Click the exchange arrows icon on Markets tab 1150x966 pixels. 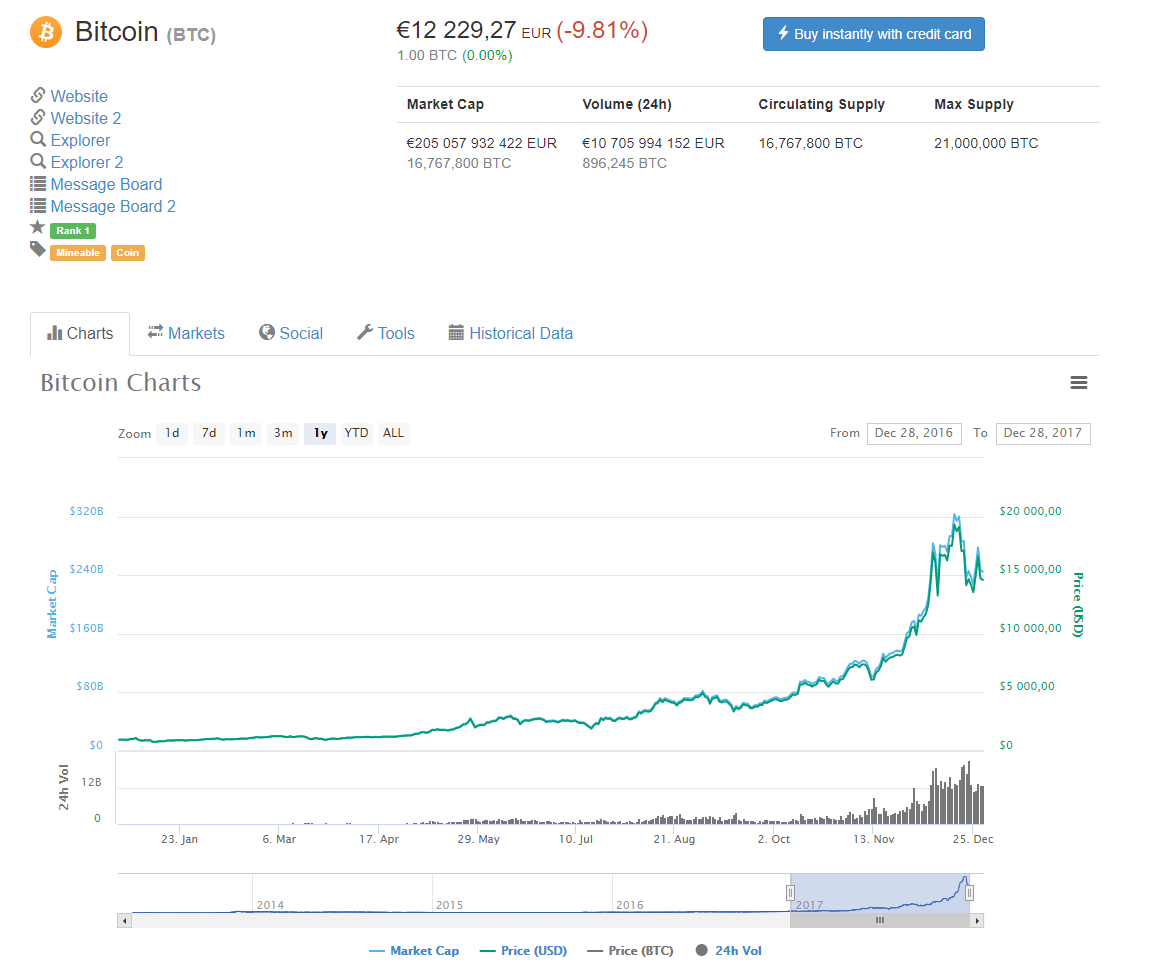[x=155, y=332]
